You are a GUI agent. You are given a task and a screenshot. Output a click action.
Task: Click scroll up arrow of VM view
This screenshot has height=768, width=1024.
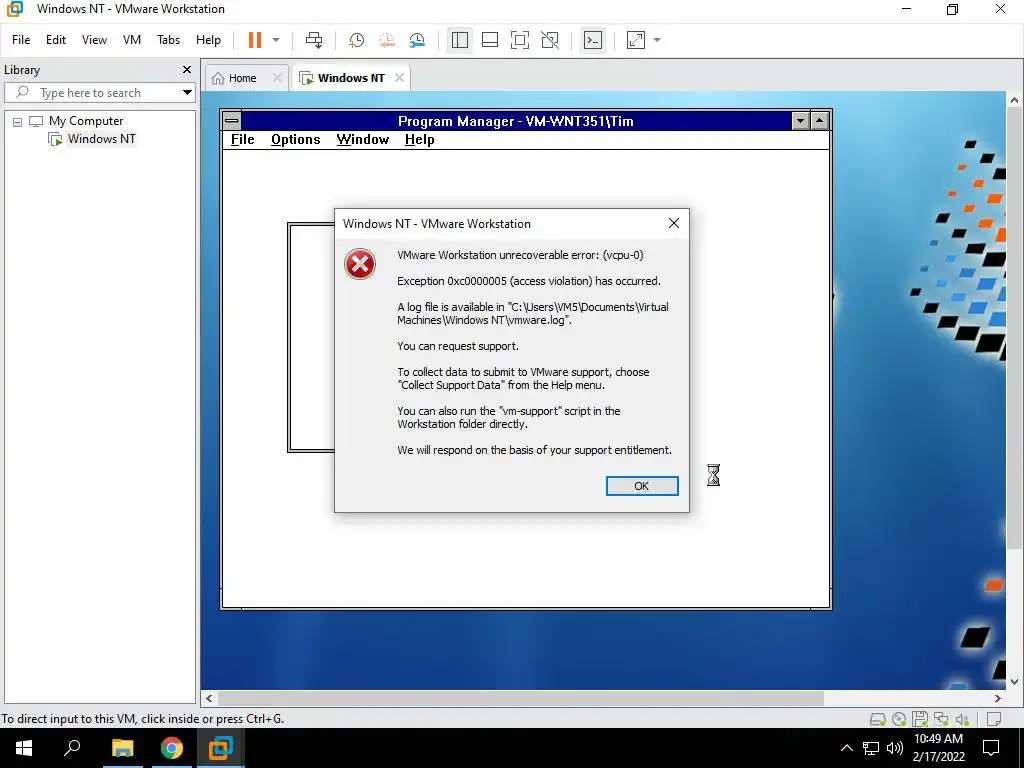(1014, 100)
